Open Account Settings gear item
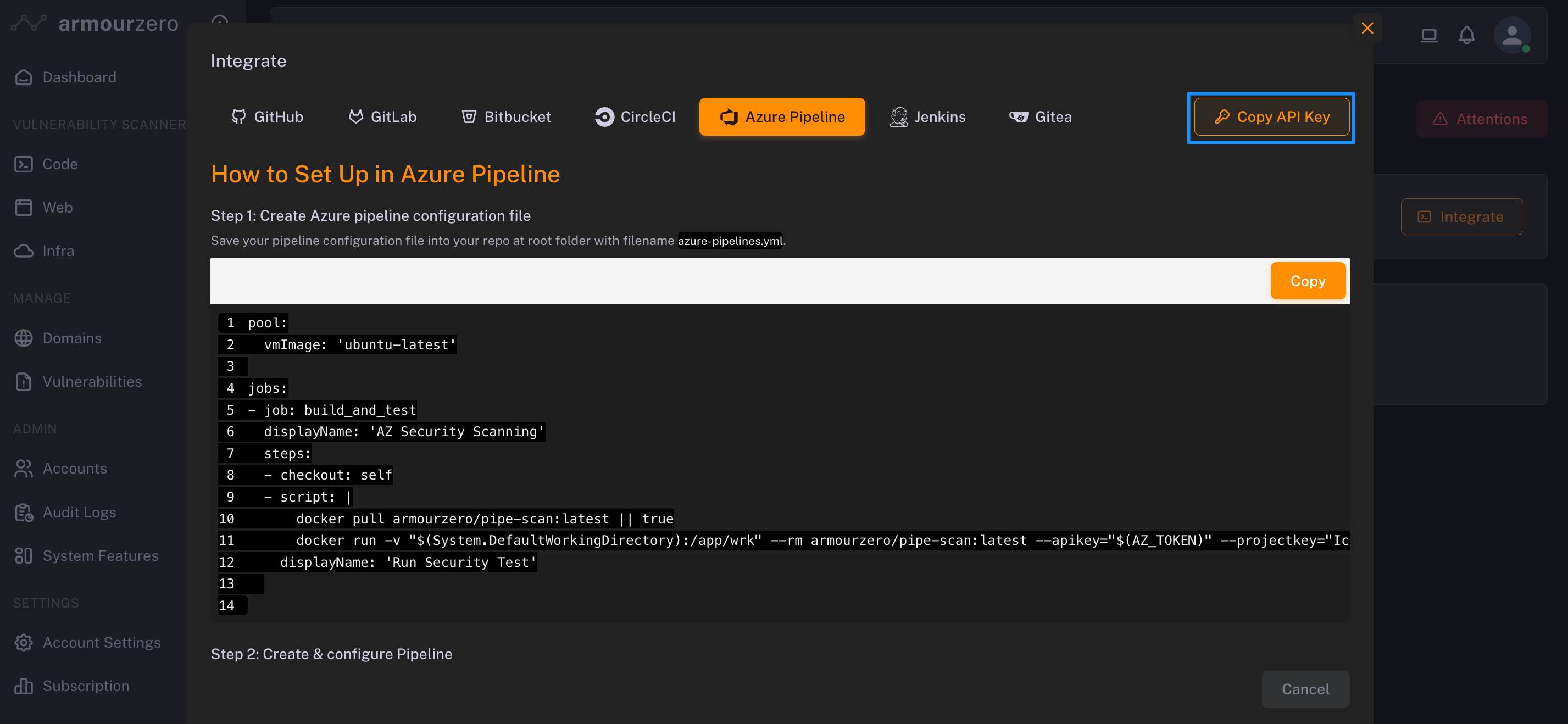The image size is (1568, 724). click(x=101, y=643)
